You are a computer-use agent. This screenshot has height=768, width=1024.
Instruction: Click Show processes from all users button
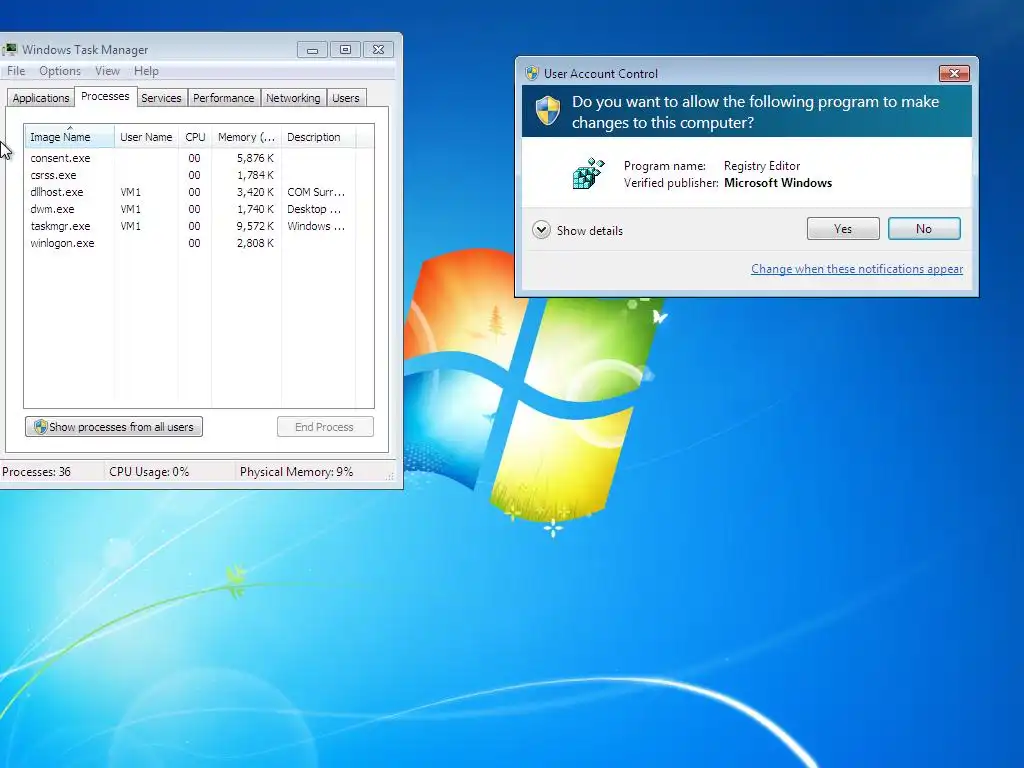coord(114,426)
